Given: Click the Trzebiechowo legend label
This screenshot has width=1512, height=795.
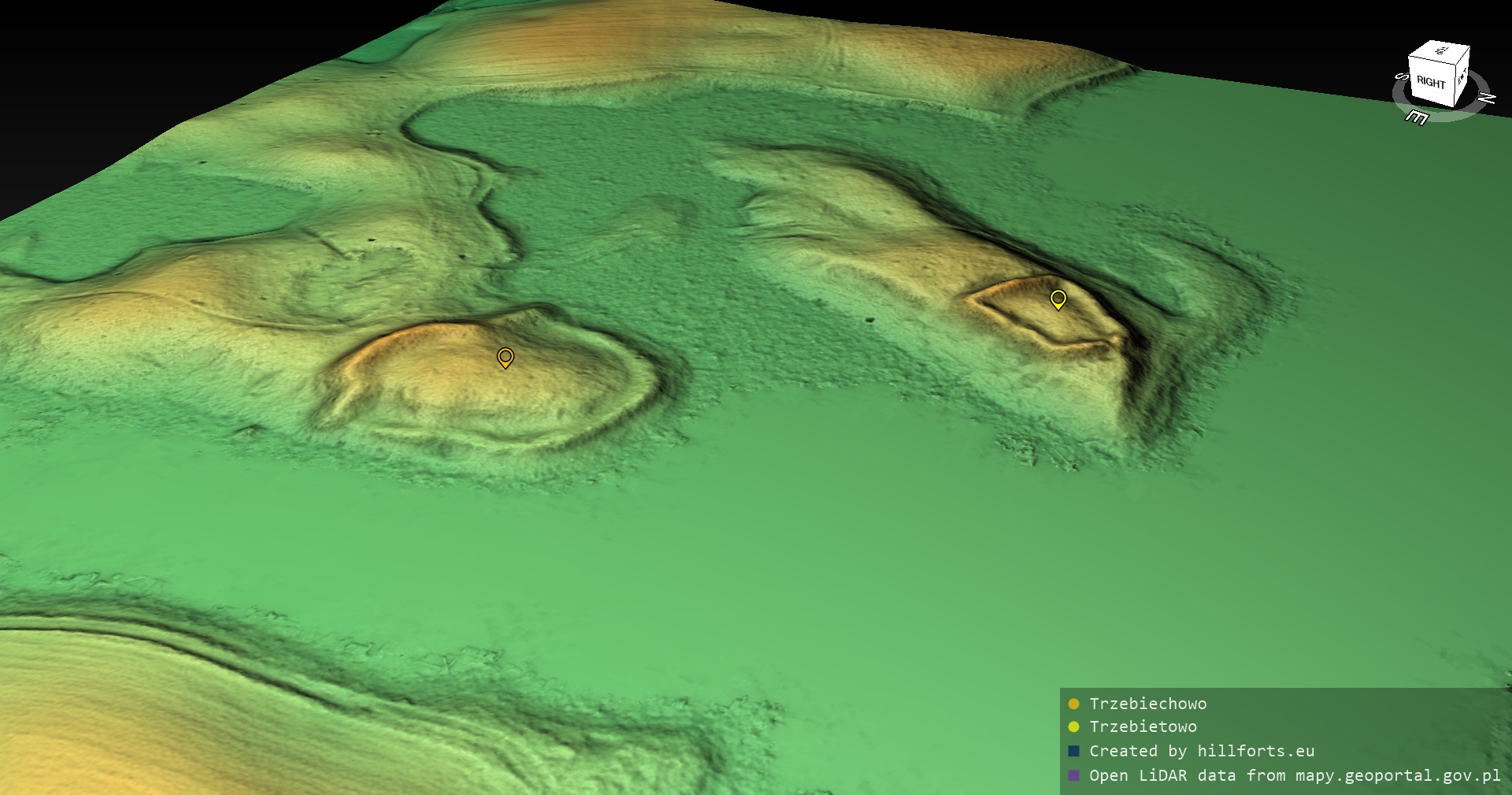Looking at the screenshot, I should pyautogui.click(x=1147, y=704).
